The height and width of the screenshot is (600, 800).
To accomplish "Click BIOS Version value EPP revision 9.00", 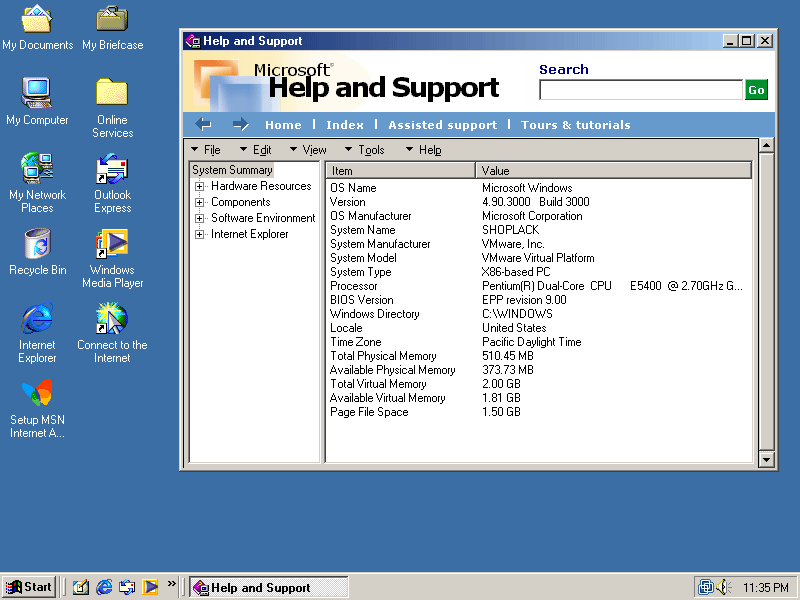I will tap(524, 299).
